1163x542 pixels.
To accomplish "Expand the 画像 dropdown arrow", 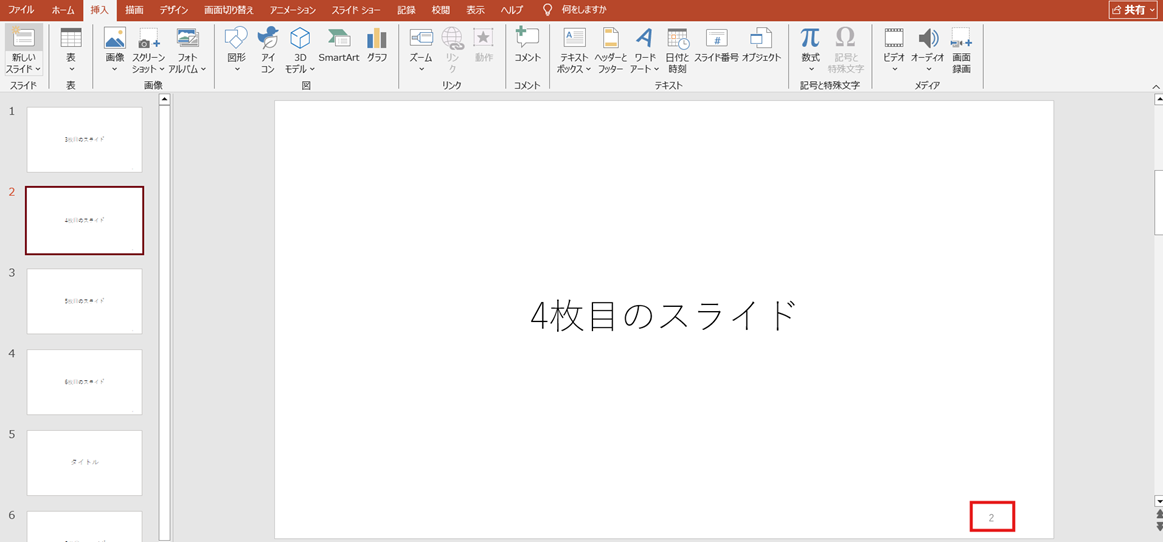I will [x=115, y=69].
